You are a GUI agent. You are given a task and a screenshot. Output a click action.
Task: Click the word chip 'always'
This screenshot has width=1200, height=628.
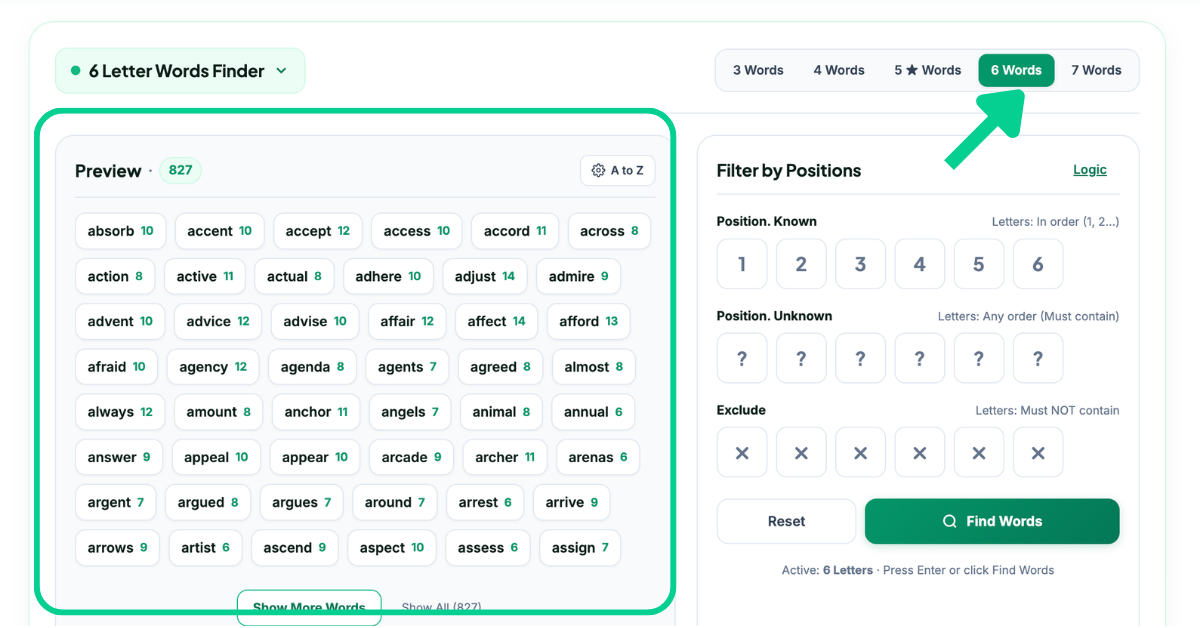[x=120, y=412]
